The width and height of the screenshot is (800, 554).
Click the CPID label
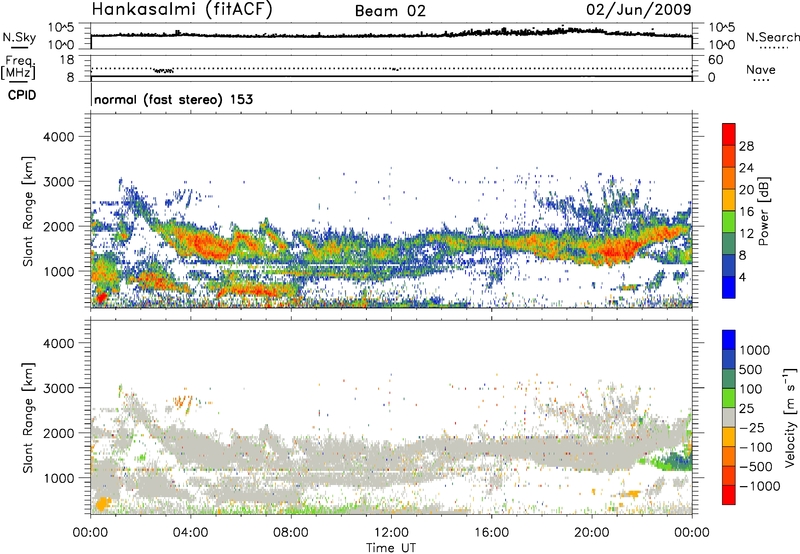[x=22, y=95]
